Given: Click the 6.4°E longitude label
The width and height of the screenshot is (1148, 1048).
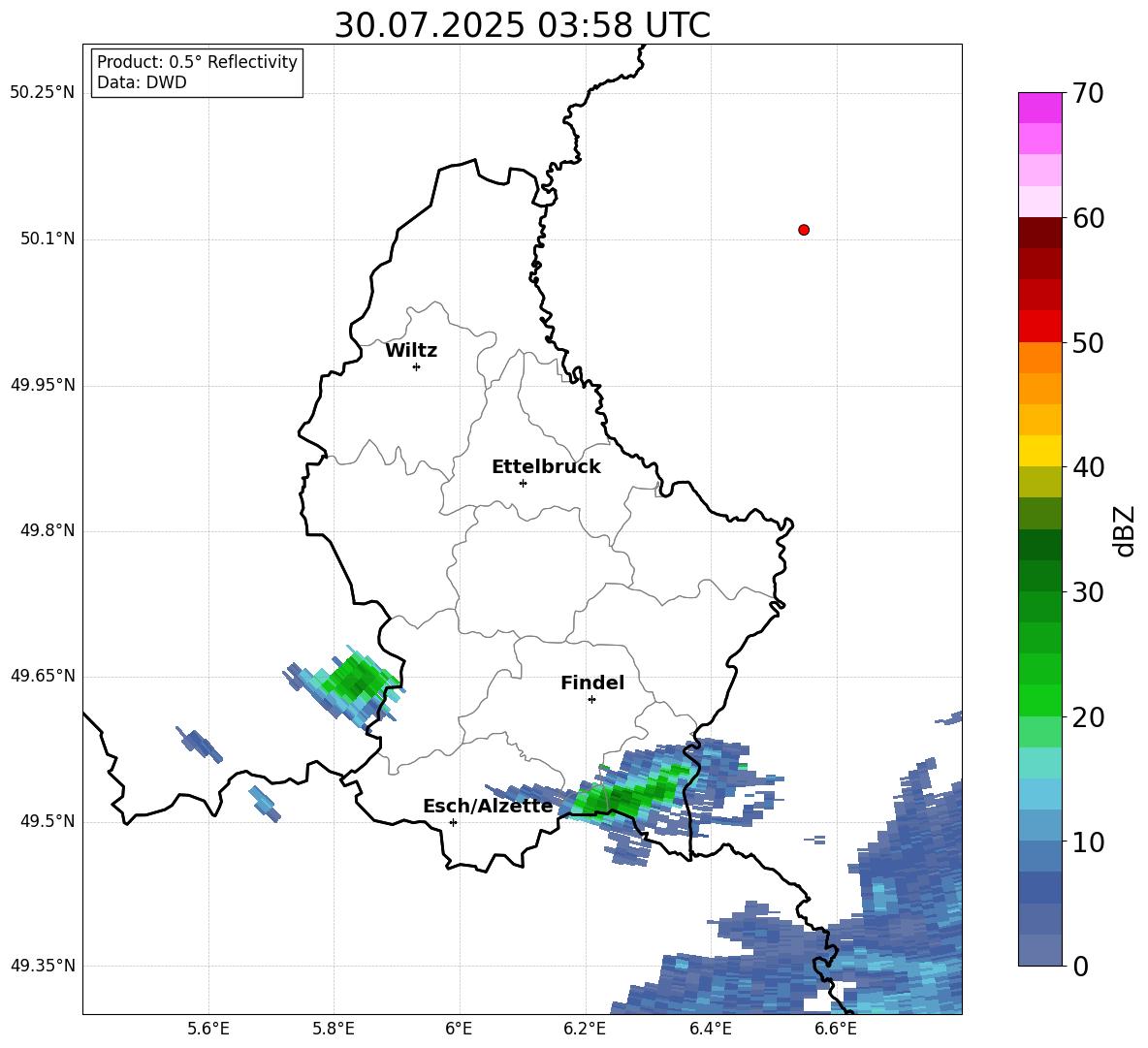Looking at the screenshot, I should (x=710, y=1029).
